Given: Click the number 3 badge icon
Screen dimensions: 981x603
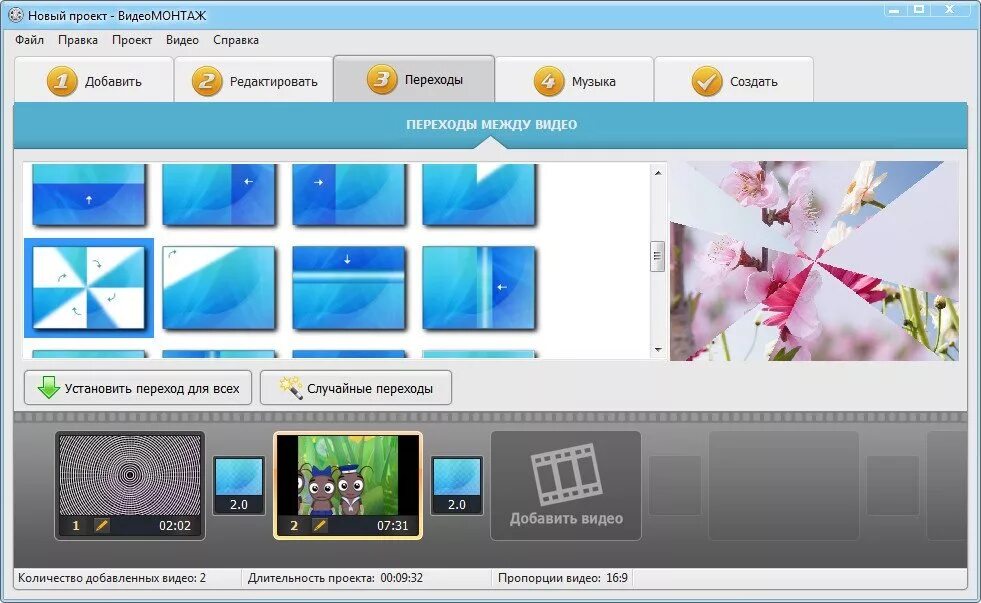Looking at the screenshot, I should tap(382, 79).
